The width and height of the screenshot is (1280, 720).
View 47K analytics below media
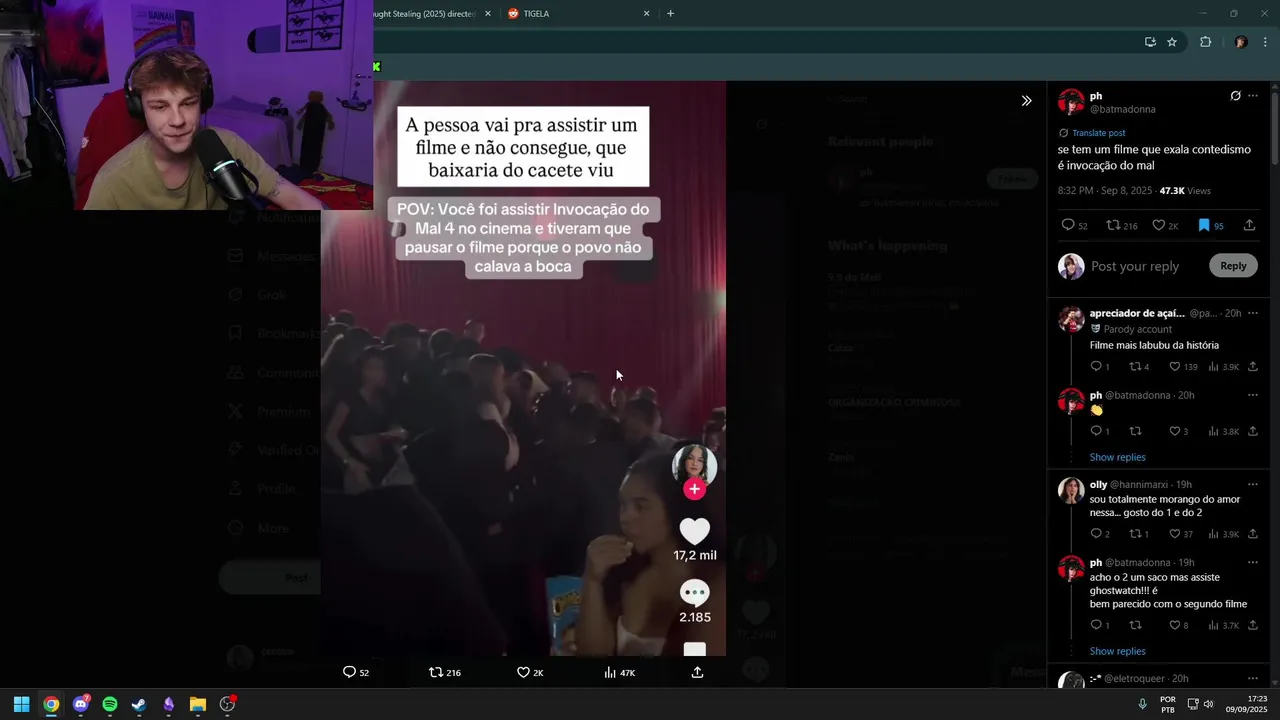[x=620, y=673]
